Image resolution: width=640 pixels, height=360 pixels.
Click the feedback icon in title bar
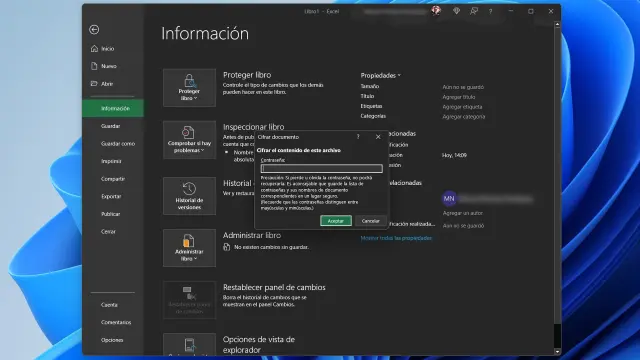[473, 11]
